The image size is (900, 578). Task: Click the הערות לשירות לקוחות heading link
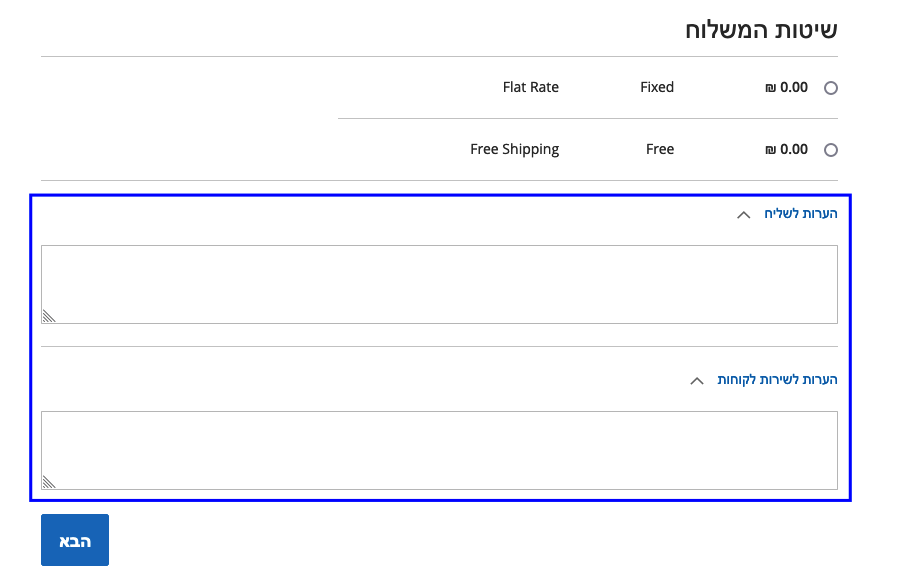[777, 379]
